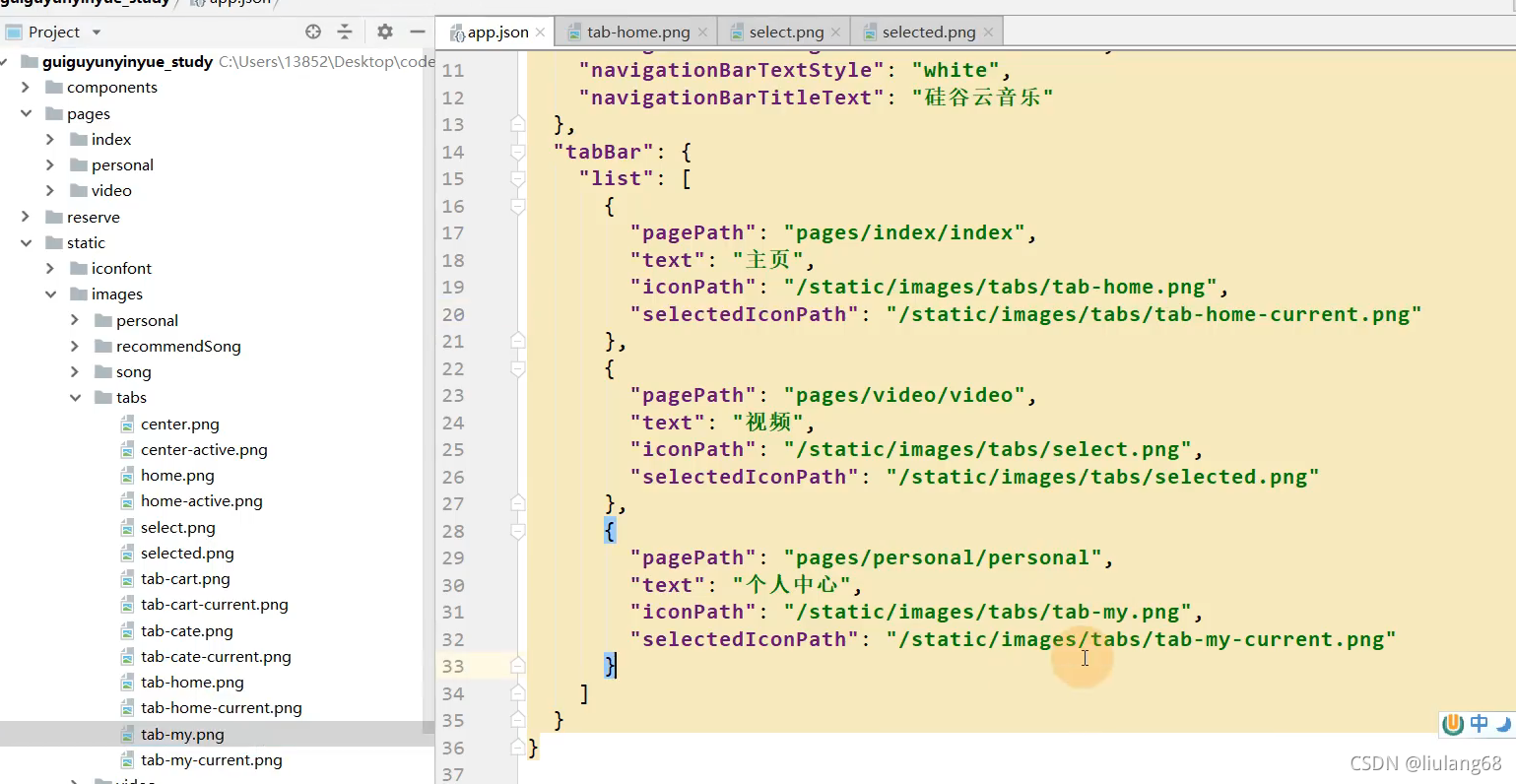Click the image file icon of tab-my-current.png
This screenshot has height=784, width=1516.
pyautogui.click(x=127, y=760)
